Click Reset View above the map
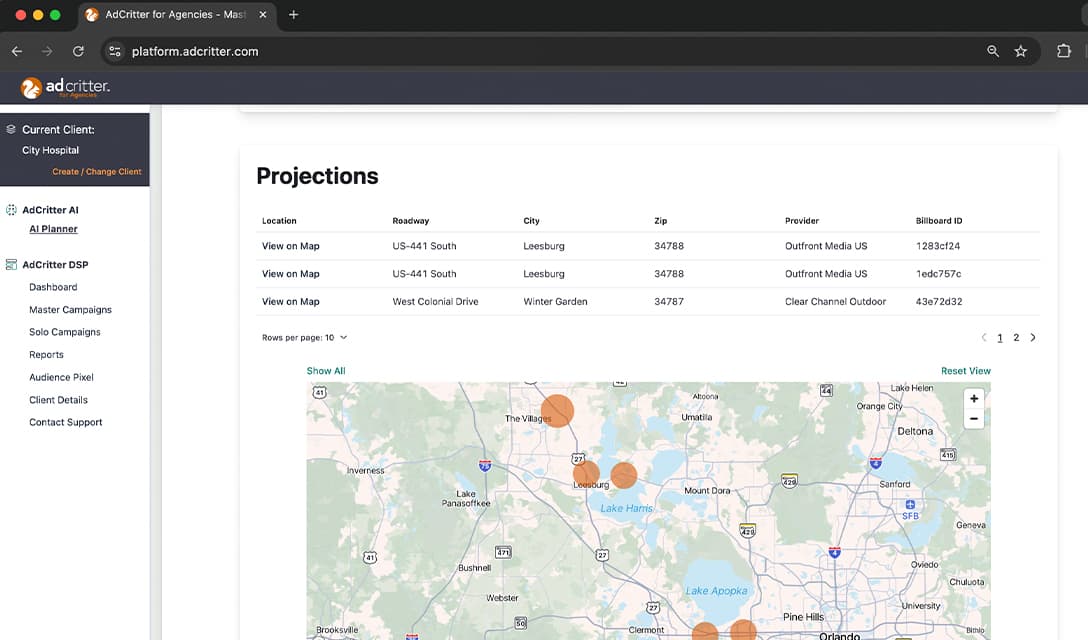This screenshot has width=1088, height=640. tap(965, 371)
